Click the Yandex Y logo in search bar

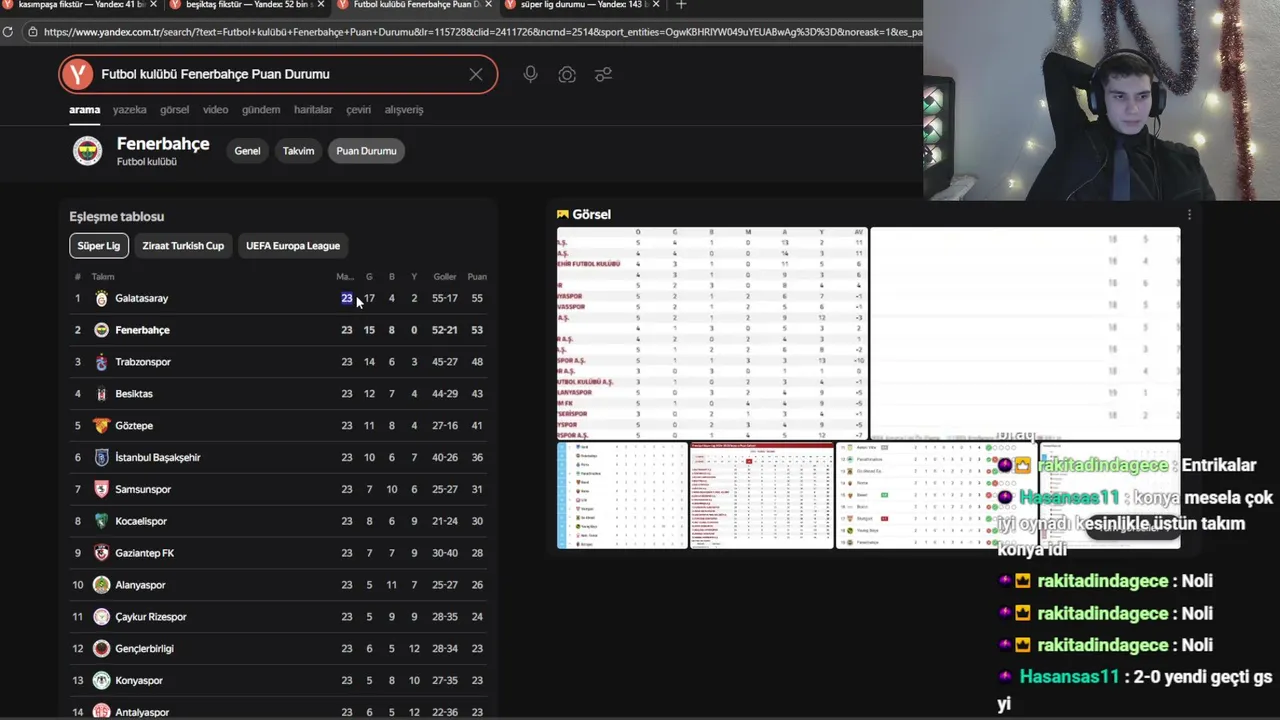point(77,74)
